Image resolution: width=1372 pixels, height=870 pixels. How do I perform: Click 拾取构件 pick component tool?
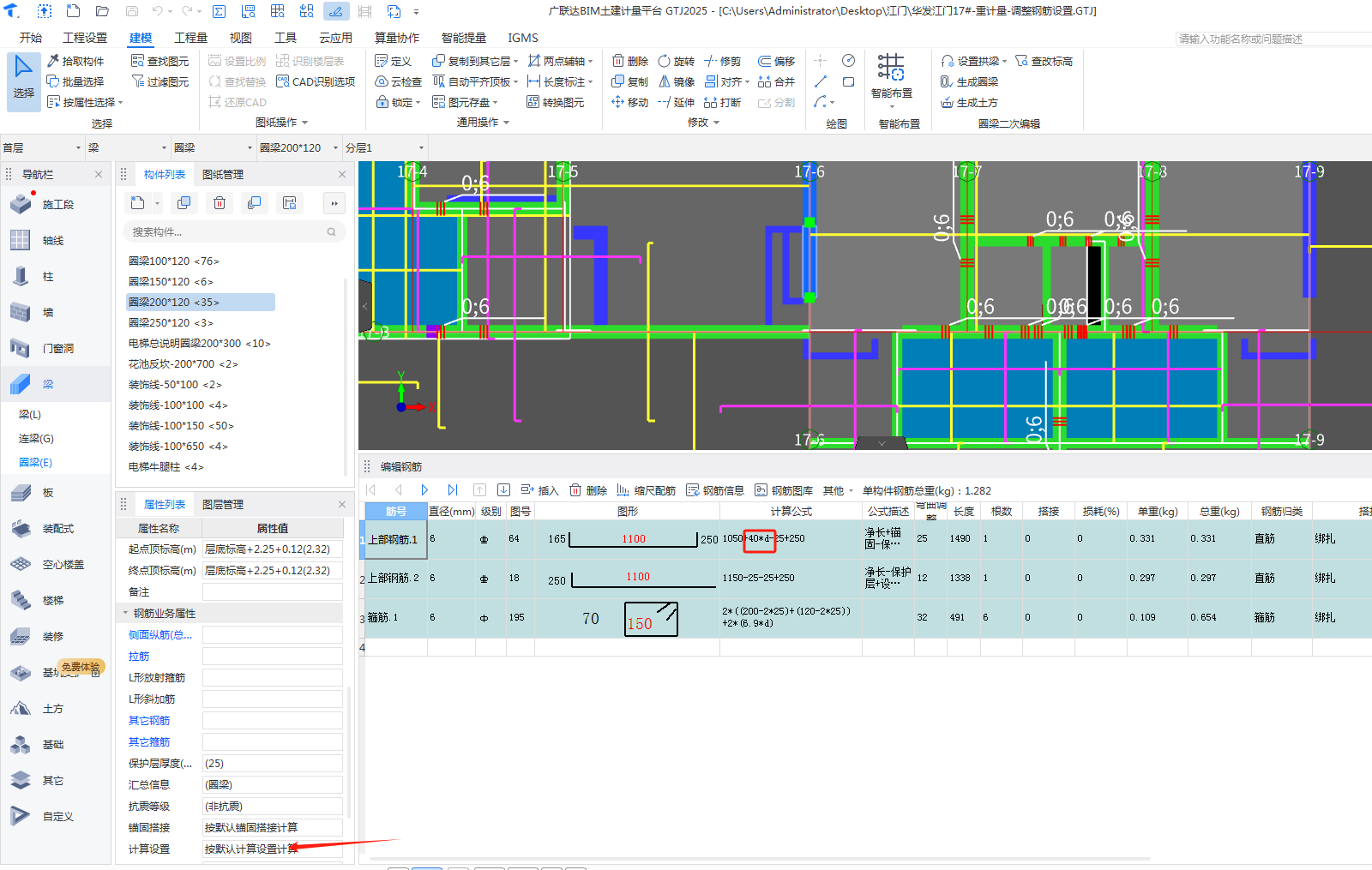pos(75,61)
